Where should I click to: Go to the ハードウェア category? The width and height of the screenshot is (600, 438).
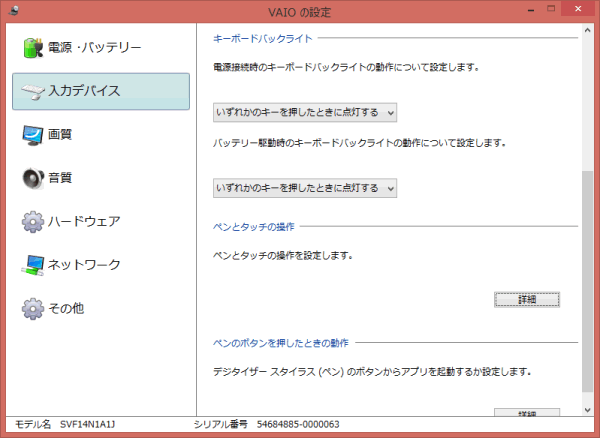101,221
